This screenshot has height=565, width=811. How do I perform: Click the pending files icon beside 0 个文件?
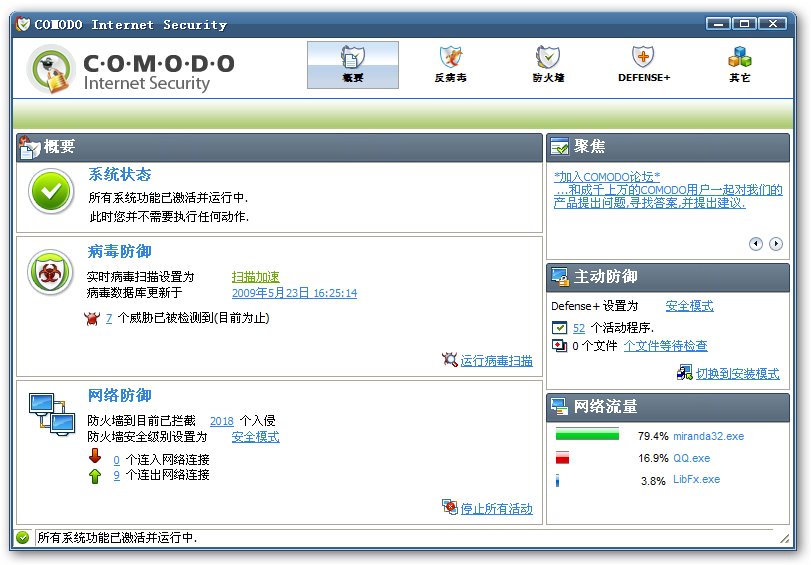click(559, 346)
